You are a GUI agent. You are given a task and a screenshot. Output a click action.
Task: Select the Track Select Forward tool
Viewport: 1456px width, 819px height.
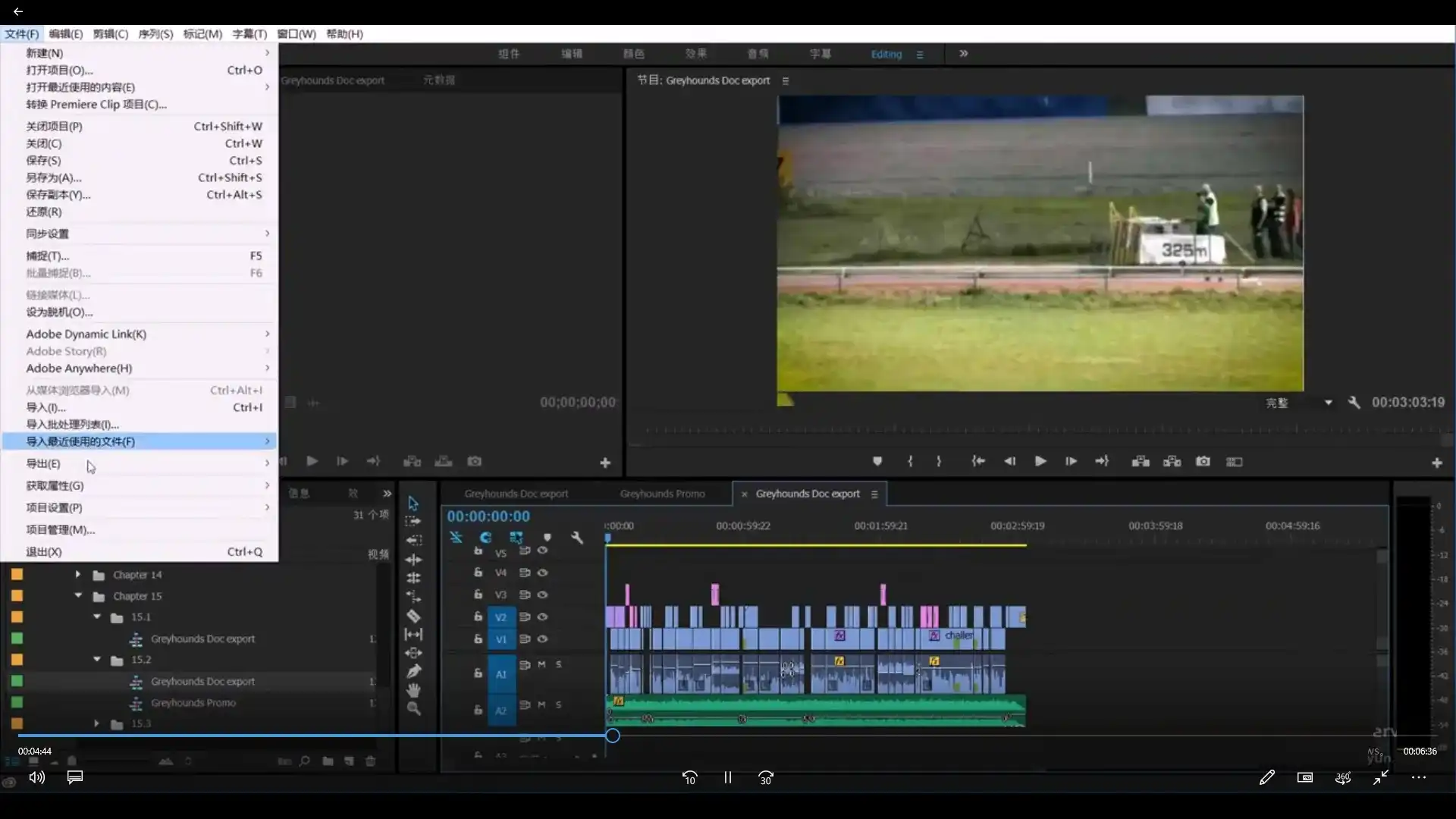pyautogui.click(x=414, y=521)
